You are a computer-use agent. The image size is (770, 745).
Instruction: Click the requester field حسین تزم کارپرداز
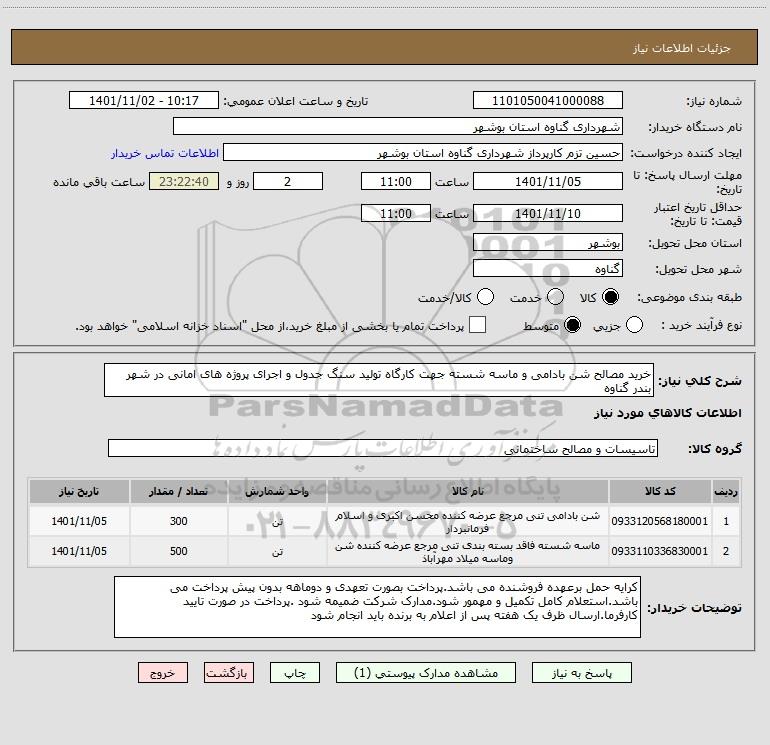[423, 153]
